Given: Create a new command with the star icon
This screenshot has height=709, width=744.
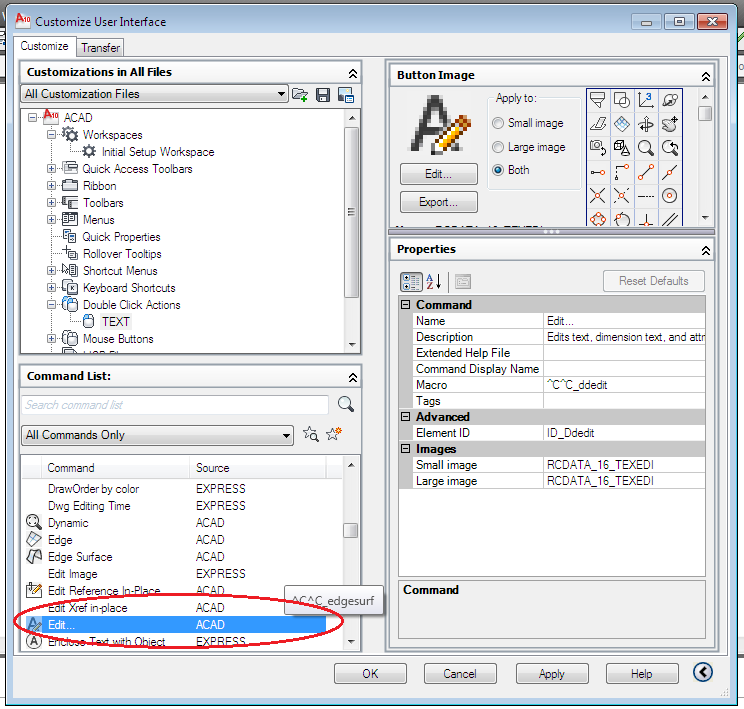Looking at the screenshot, I should (334, 433).
